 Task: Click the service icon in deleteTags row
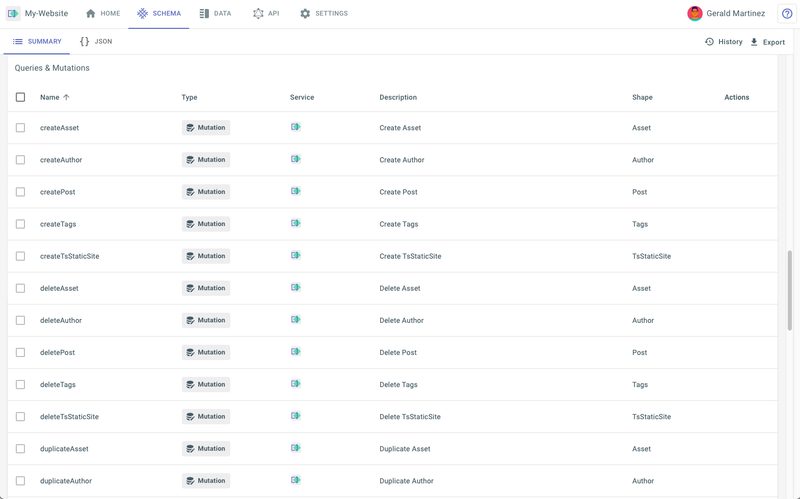click(295, 384)
